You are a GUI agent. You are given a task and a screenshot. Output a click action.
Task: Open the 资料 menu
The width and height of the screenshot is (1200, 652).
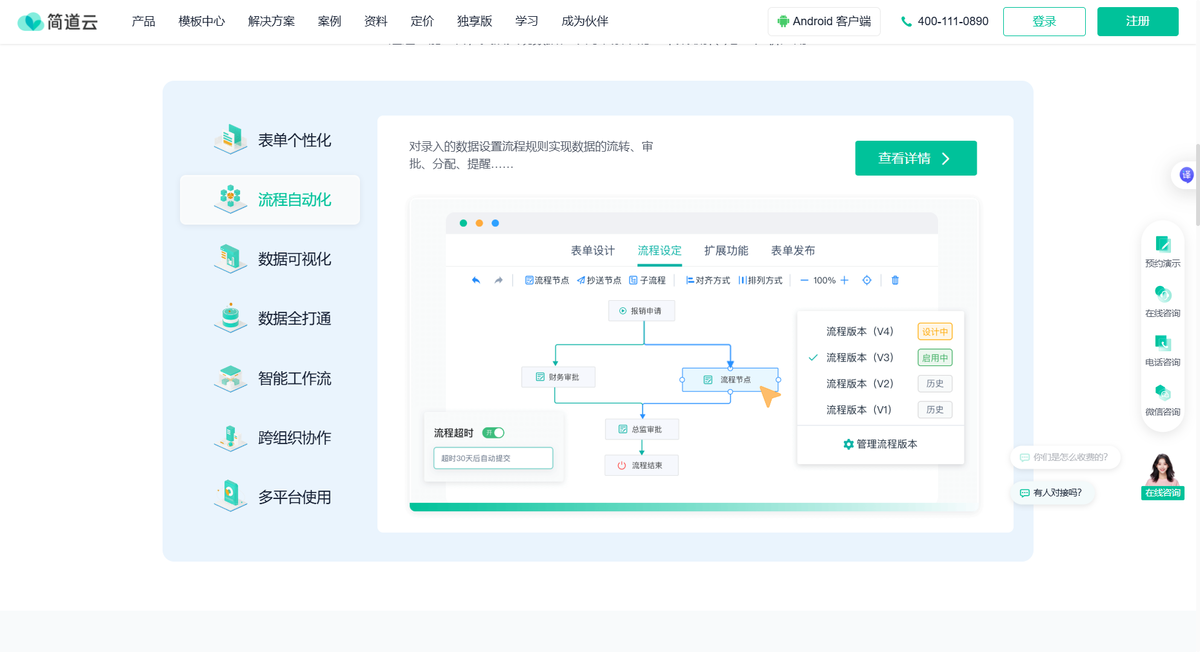click(x=376, y=21)
